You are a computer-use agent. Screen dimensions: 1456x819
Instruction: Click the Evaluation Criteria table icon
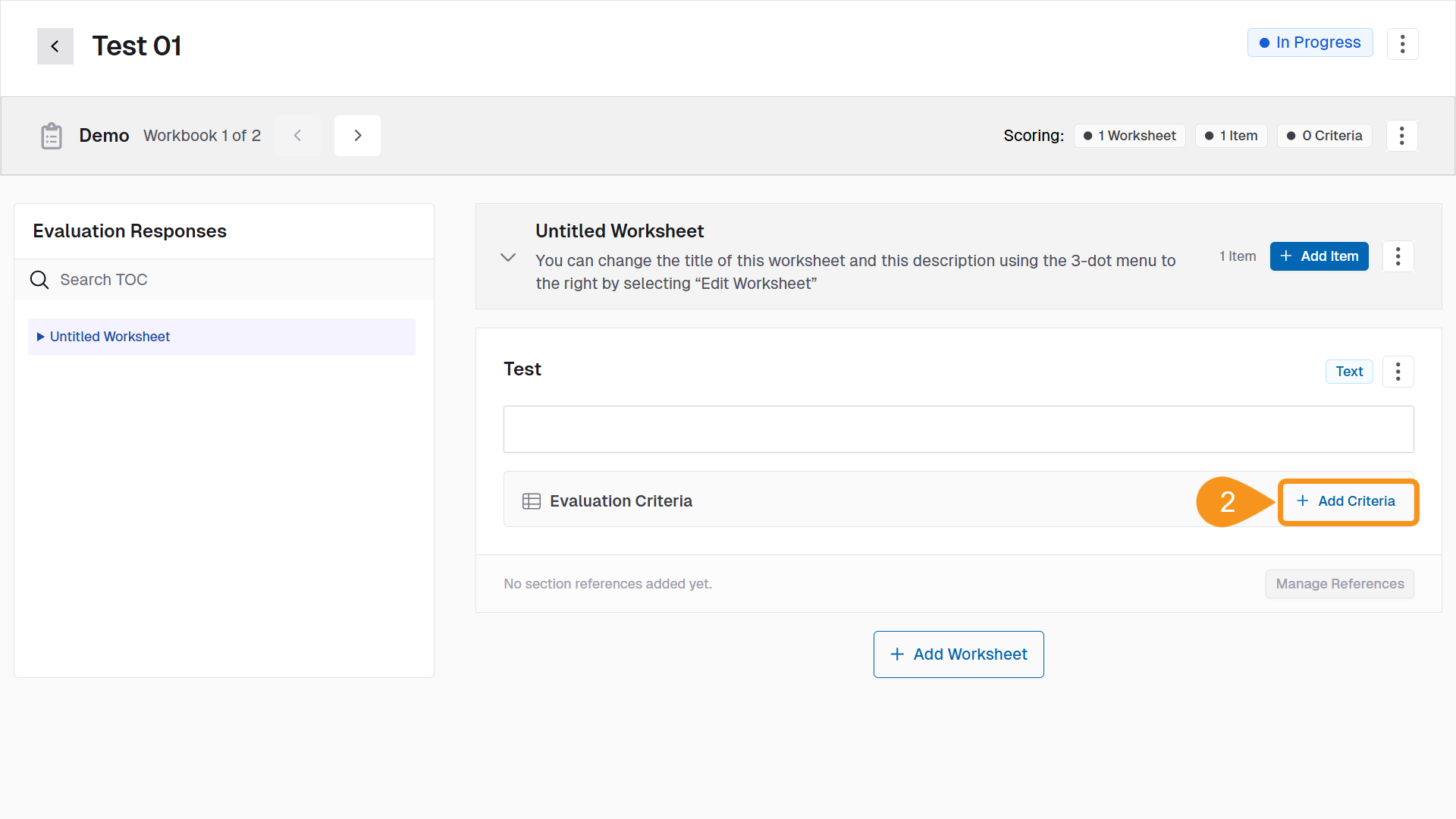pyautogui.click(x=531, y=501)
